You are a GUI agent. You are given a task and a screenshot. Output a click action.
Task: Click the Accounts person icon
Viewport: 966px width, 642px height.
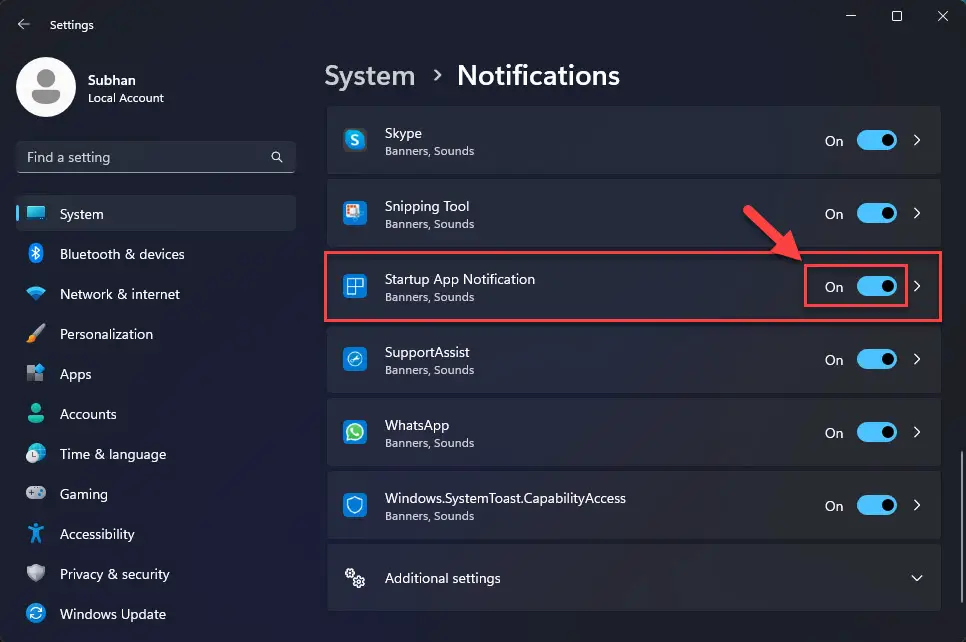(36, 413)
